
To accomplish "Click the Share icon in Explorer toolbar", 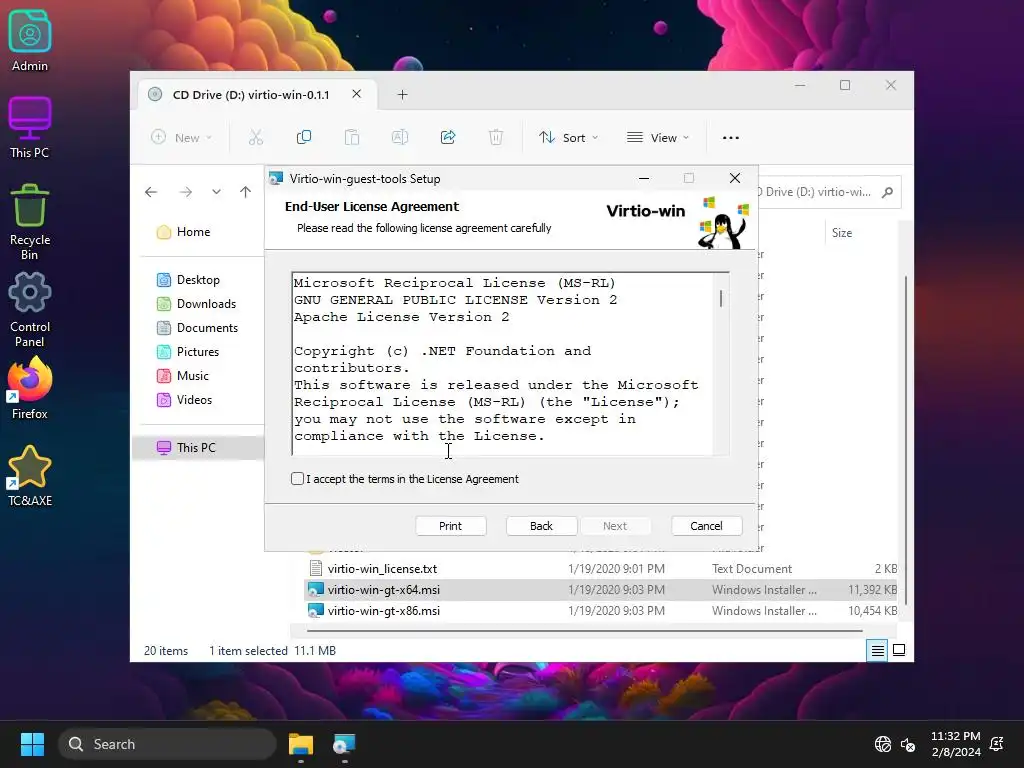I will click(x=448, y=137).
